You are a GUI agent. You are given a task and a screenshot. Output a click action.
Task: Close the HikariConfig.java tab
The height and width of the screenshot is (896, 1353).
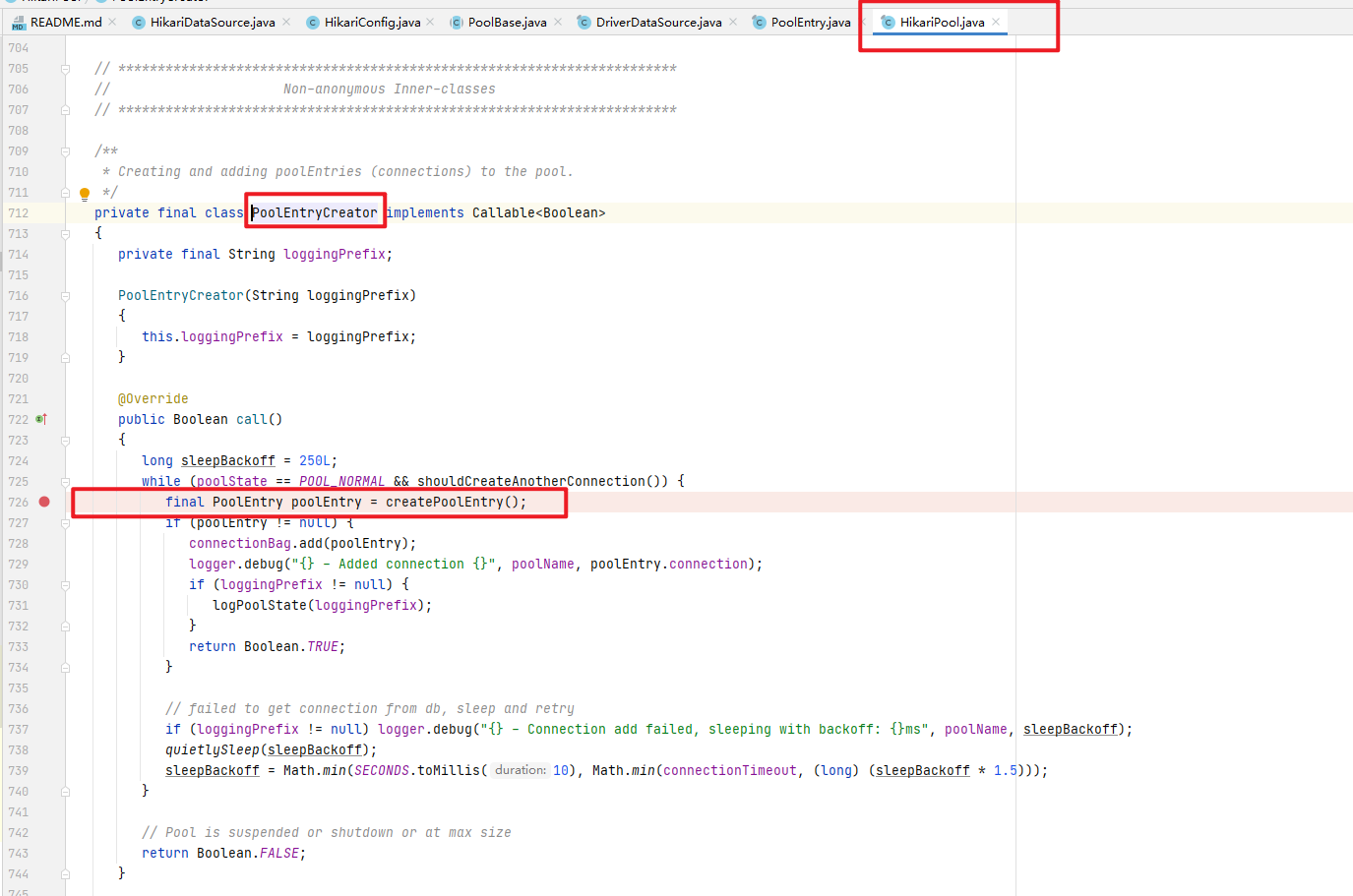pos(430,22)
